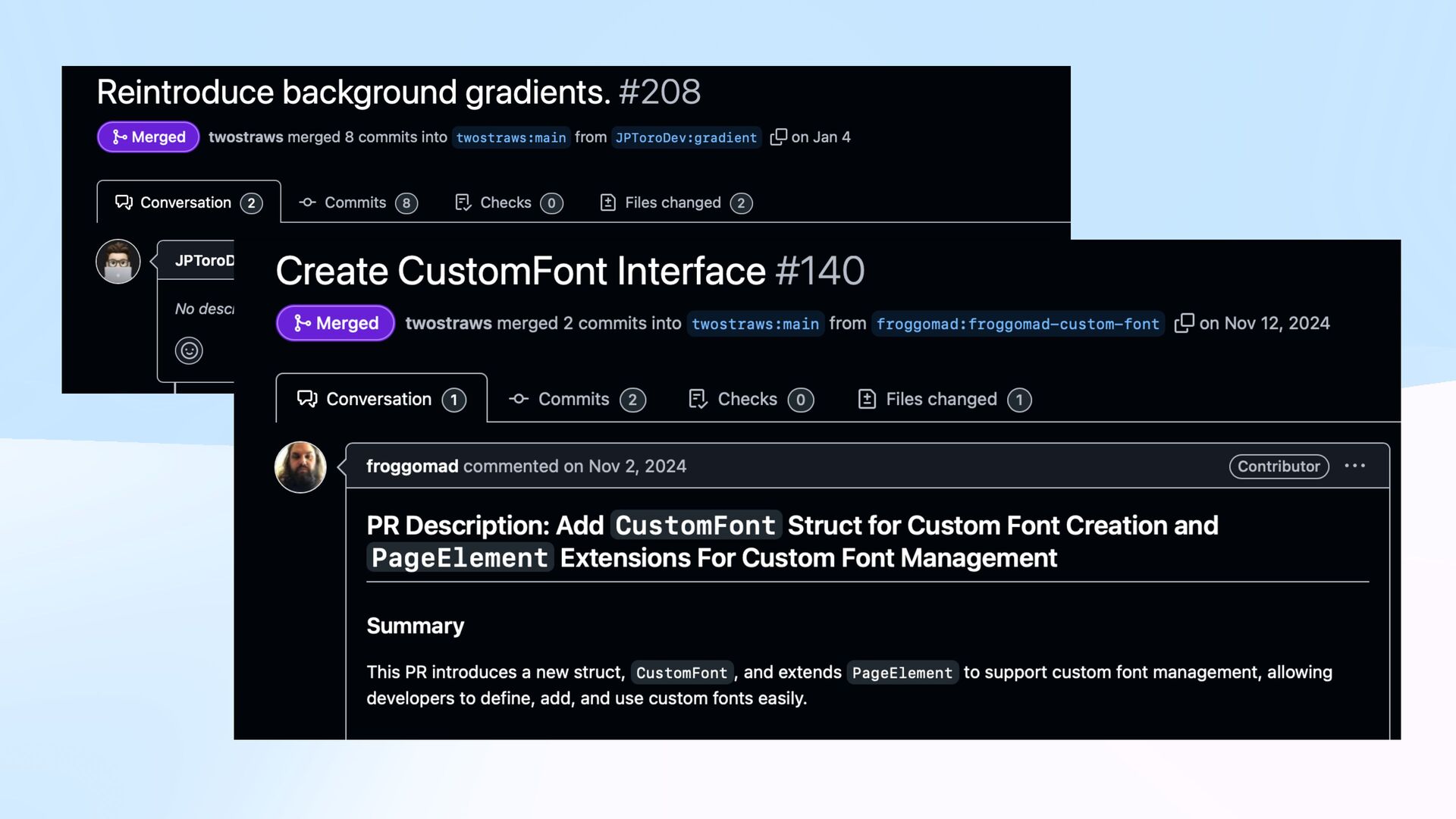Click the Merged badge on PR #140
Viewport: 1456px width, 819px height.
[335, 323]
